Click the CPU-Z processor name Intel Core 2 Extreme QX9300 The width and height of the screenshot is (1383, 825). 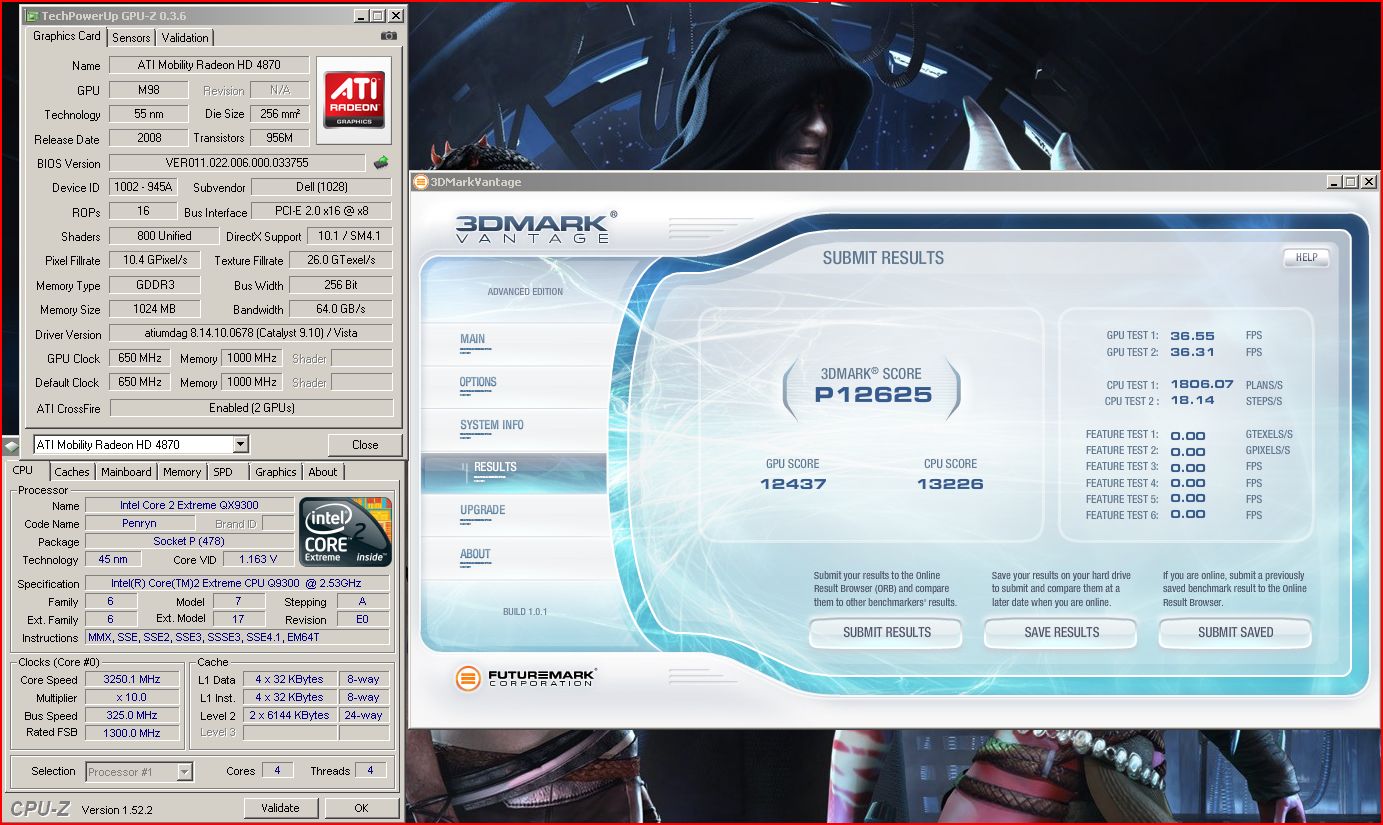[189, 505]
